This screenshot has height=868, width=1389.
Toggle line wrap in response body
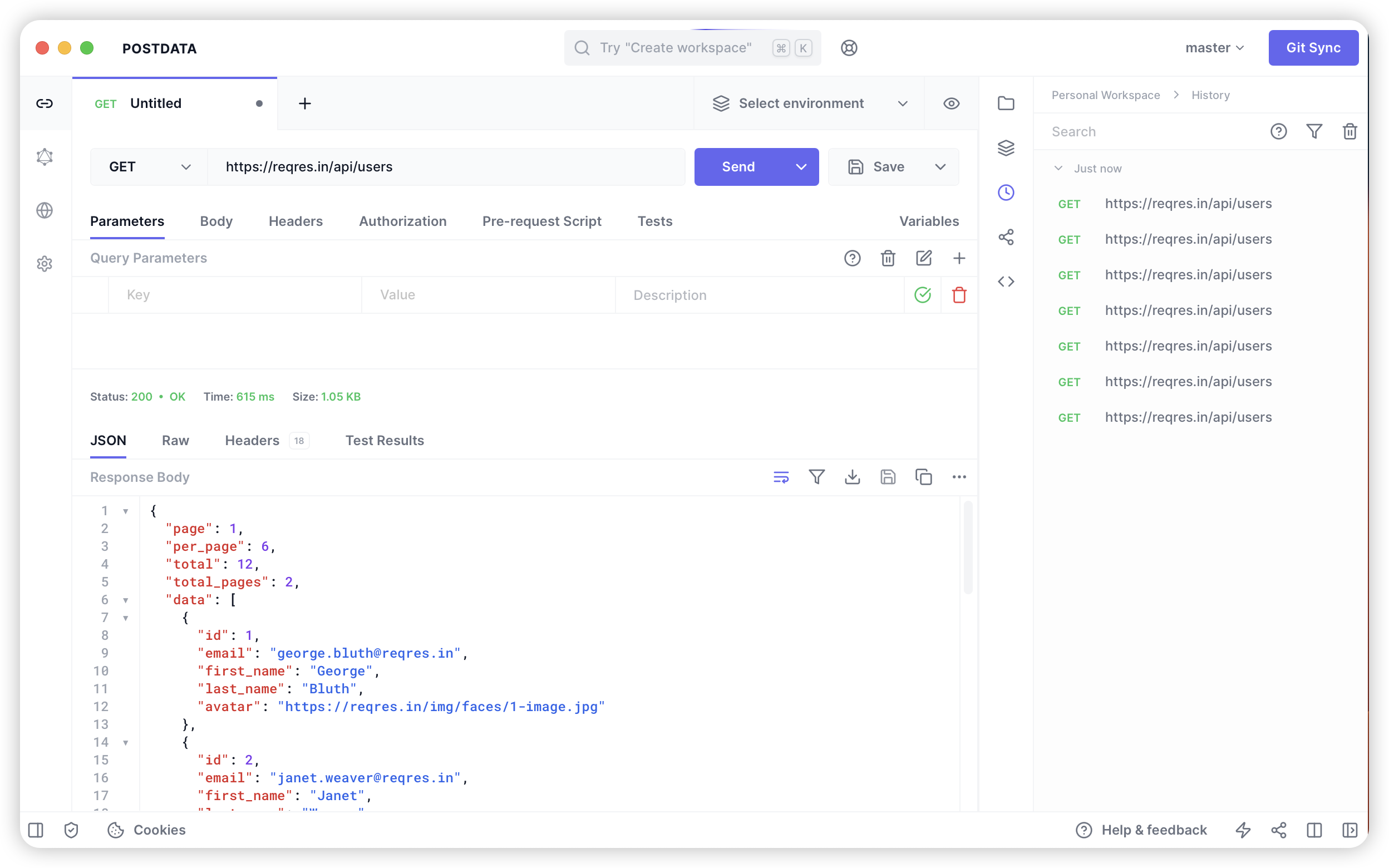[781, 477]
